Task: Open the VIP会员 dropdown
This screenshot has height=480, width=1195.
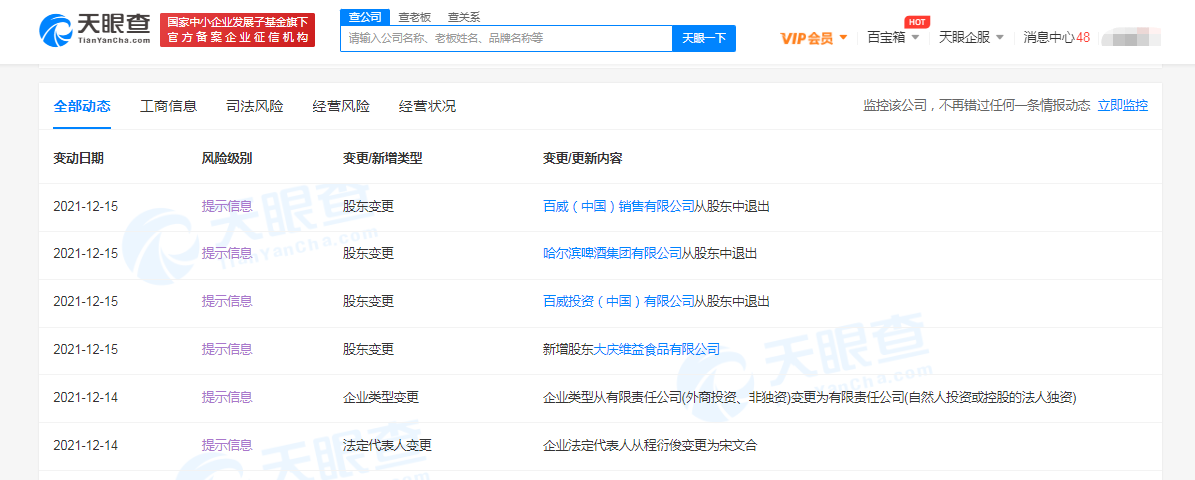Action: 815,37
